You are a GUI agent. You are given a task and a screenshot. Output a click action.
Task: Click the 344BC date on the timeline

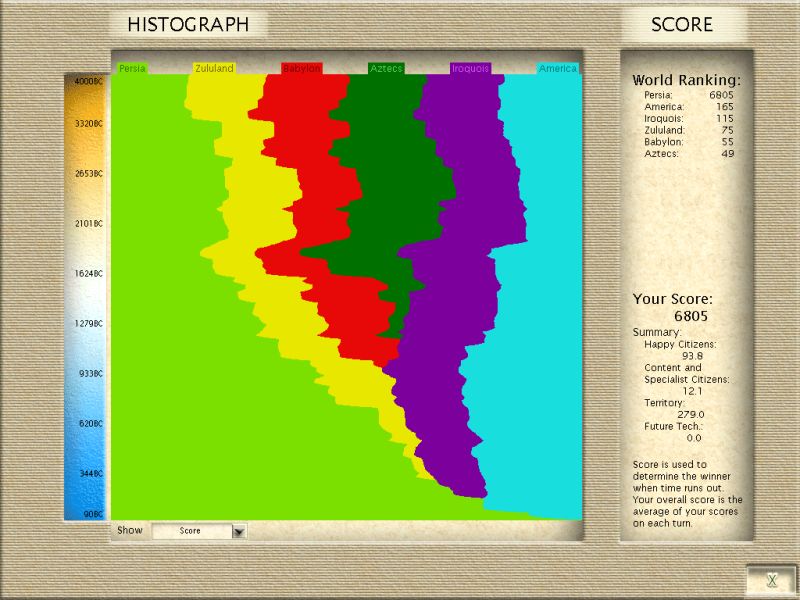91,474
